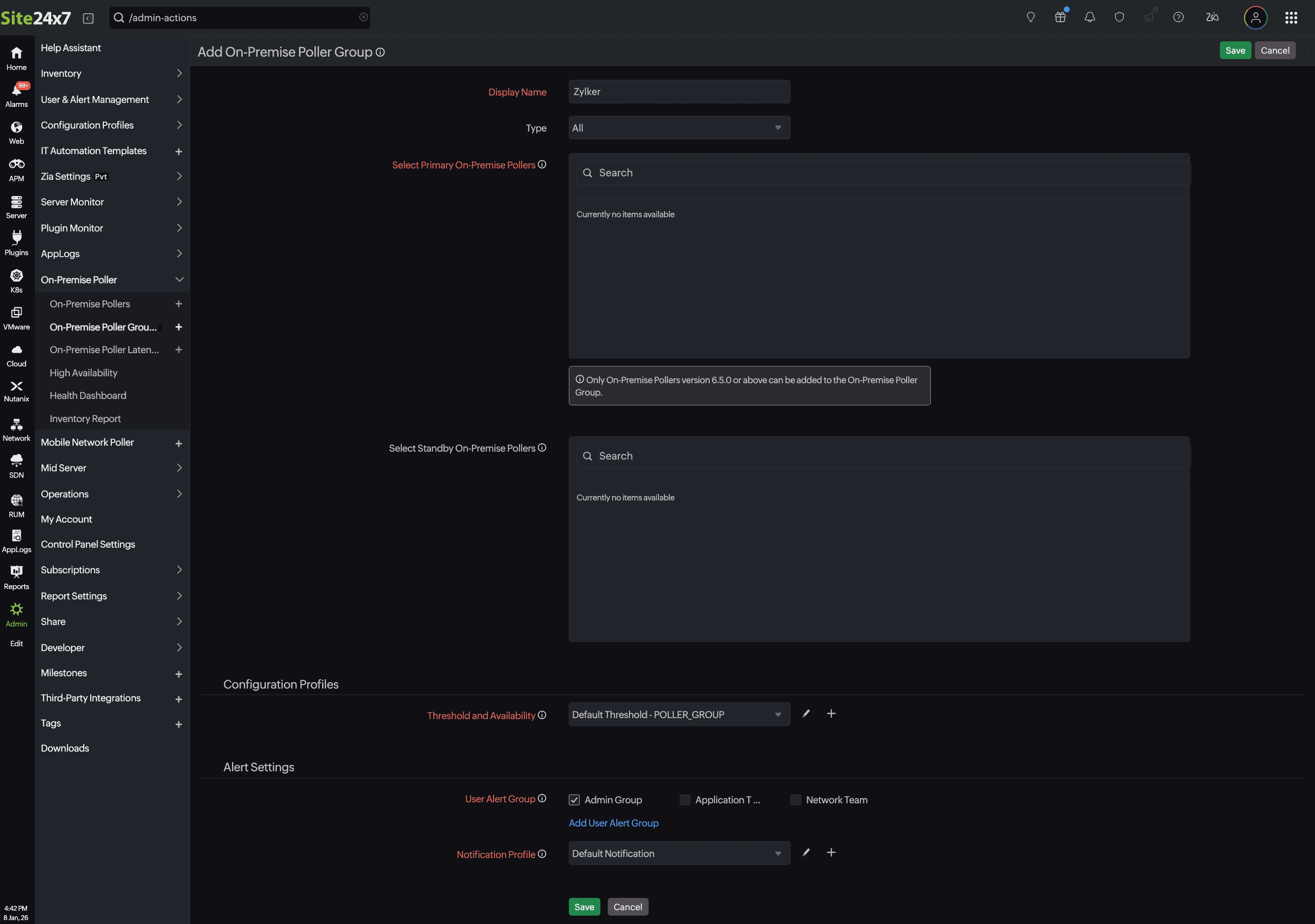Check the Network Team checkbox
This screenshot has height=924, width=1315.
point(795,800)
